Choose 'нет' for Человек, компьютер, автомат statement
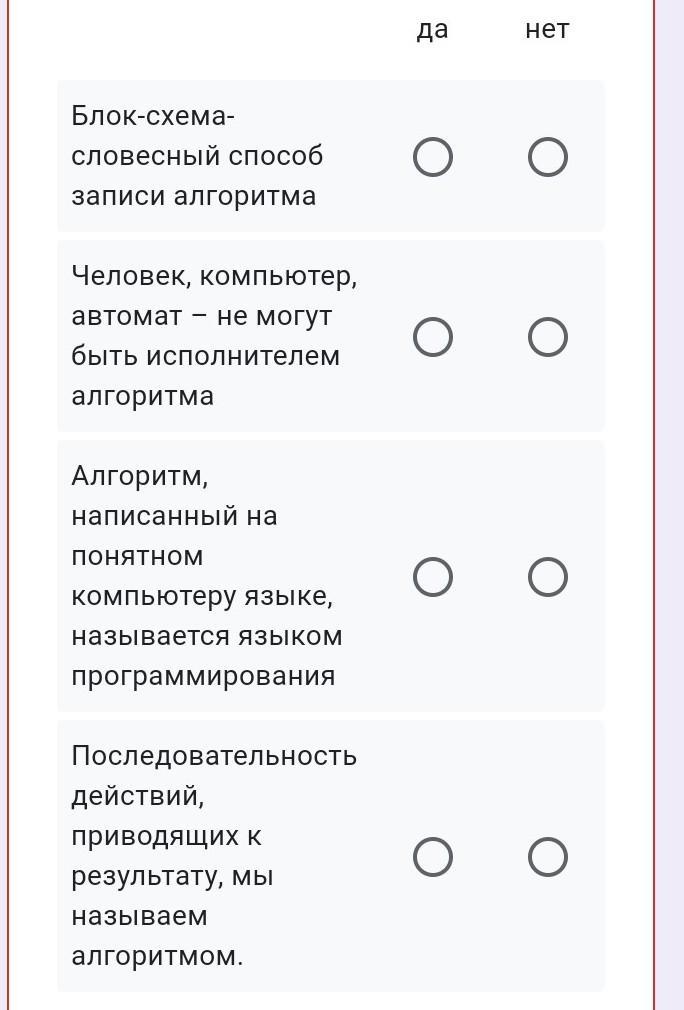 pos(547,337)
